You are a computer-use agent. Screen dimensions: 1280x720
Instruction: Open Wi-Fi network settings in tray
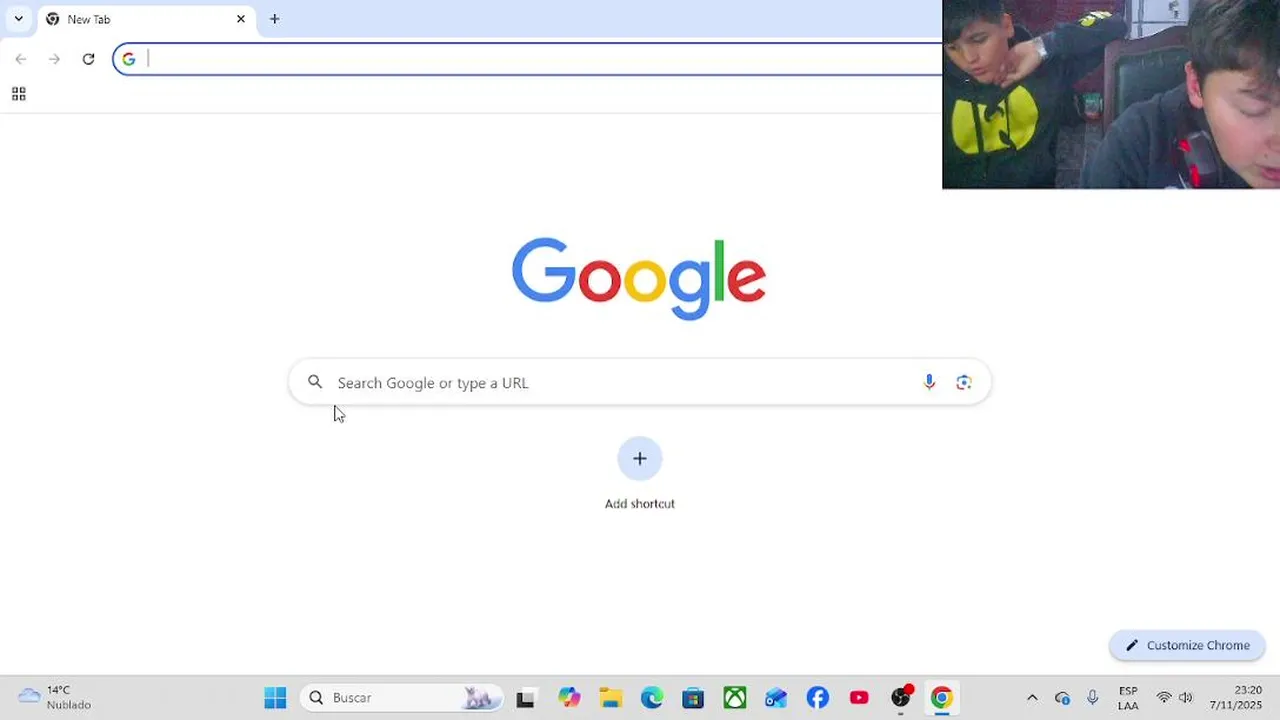point(1164,698)
